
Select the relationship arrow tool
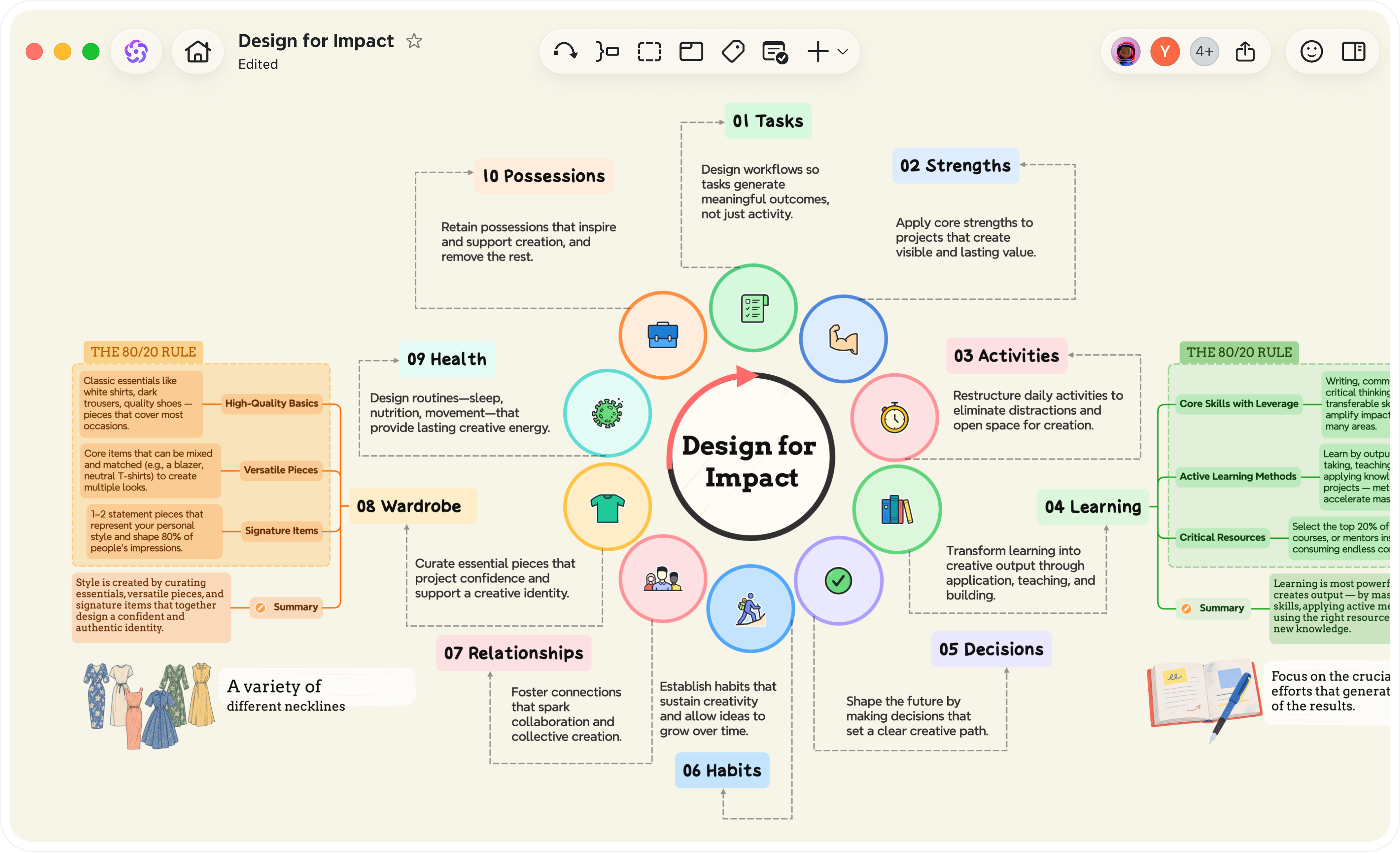tap(565, 52)
